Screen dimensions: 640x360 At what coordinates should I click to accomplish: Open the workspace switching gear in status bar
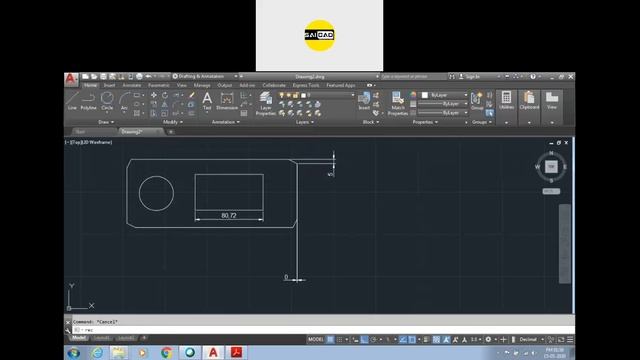click(x=488, y=339)
